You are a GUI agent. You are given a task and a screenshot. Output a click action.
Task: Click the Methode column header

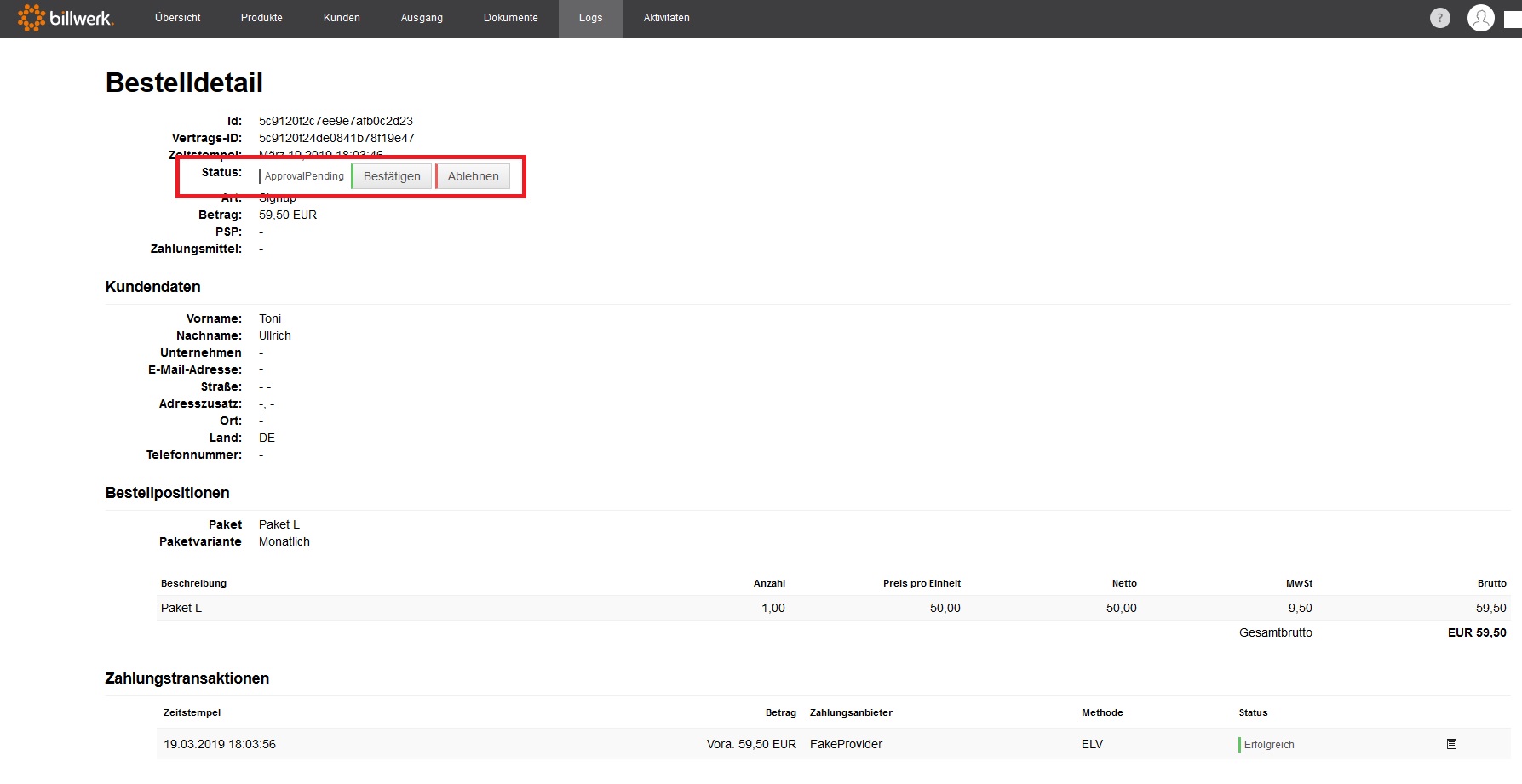[1102, 712]
